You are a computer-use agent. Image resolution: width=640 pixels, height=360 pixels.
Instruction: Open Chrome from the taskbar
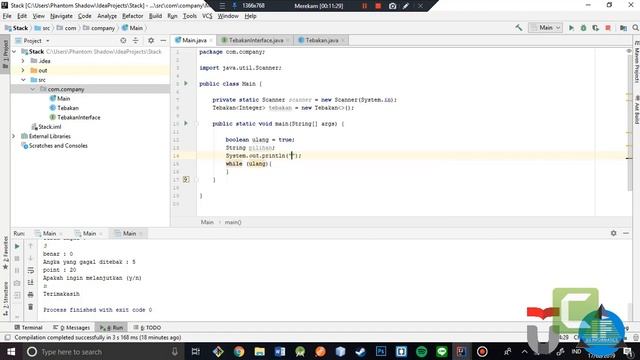[239, 351]
